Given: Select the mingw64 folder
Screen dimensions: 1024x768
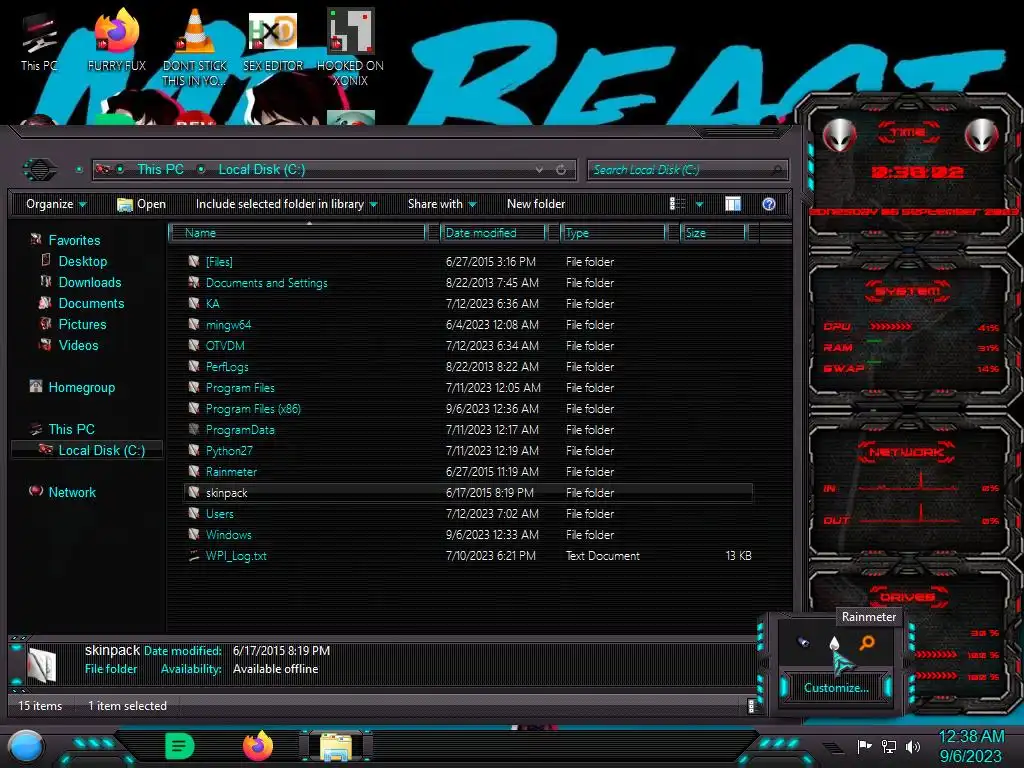Looking at the screenshot, I should pyautogui.click(x=469, y=325).
